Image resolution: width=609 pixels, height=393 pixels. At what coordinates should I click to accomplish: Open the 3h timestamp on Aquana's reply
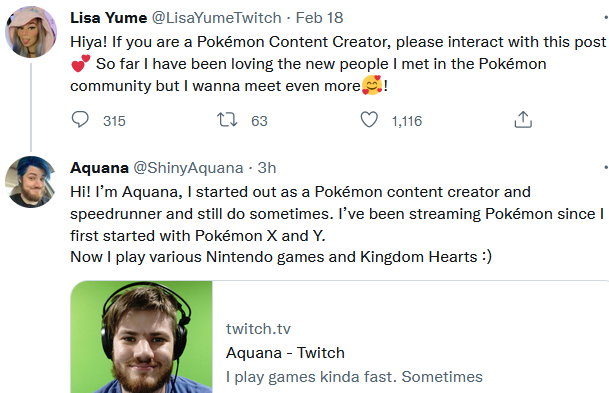click(267, 168)
